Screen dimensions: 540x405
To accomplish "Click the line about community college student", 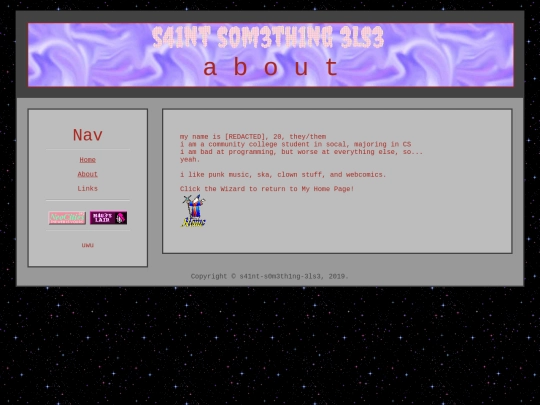I will tap(295, 144).
